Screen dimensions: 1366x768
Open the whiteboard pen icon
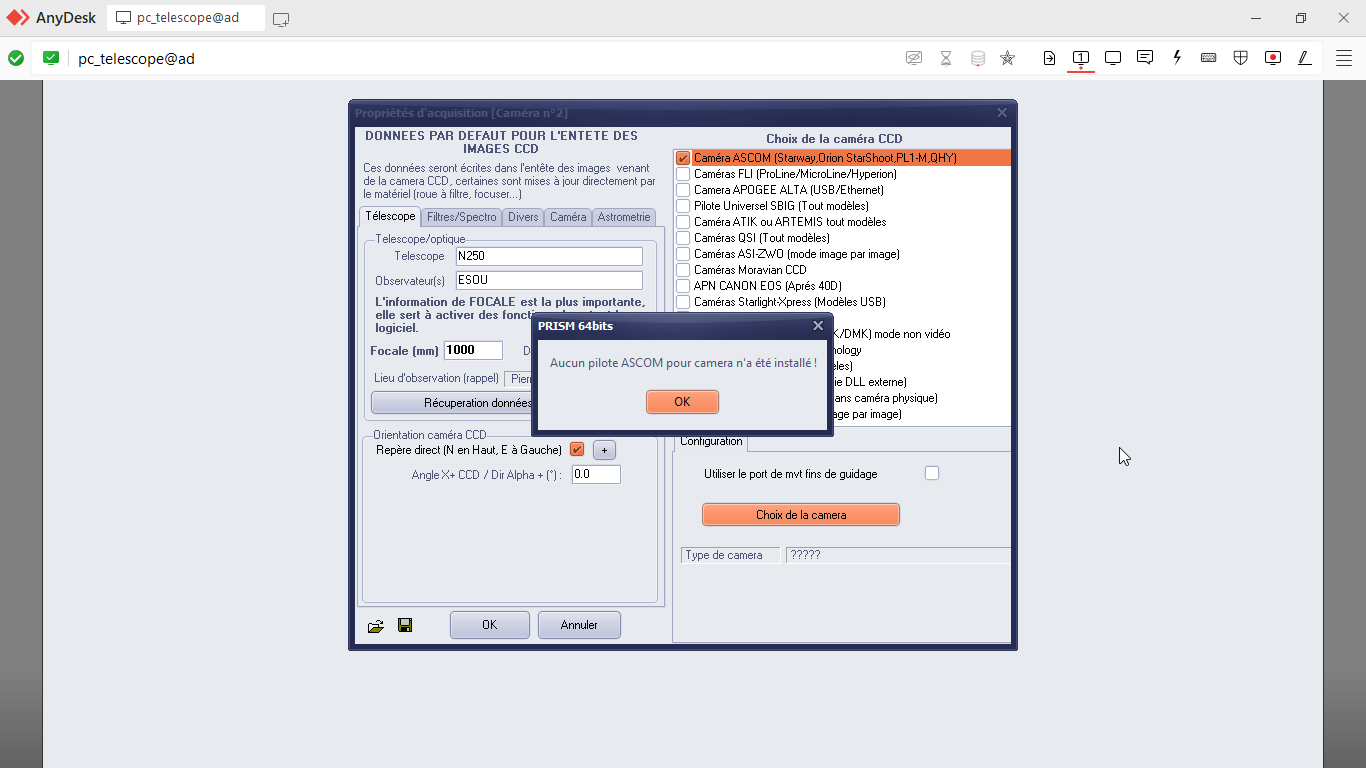[1304, 58]
